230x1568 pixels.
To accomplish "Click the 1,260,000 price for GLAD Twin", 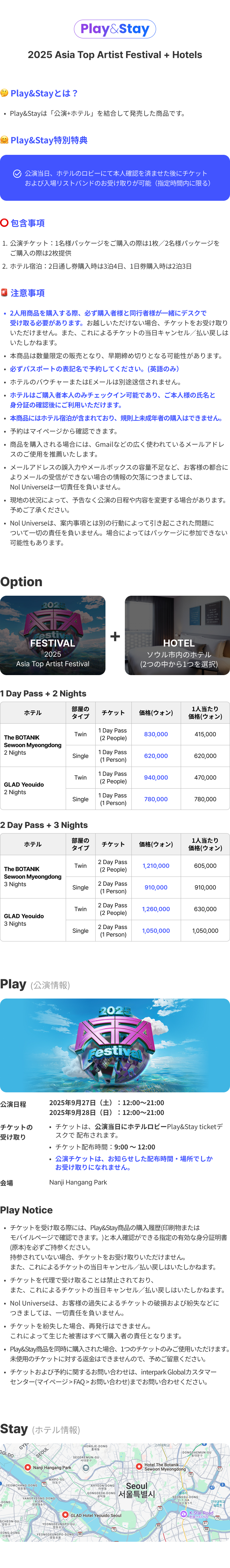I will 155,909.
